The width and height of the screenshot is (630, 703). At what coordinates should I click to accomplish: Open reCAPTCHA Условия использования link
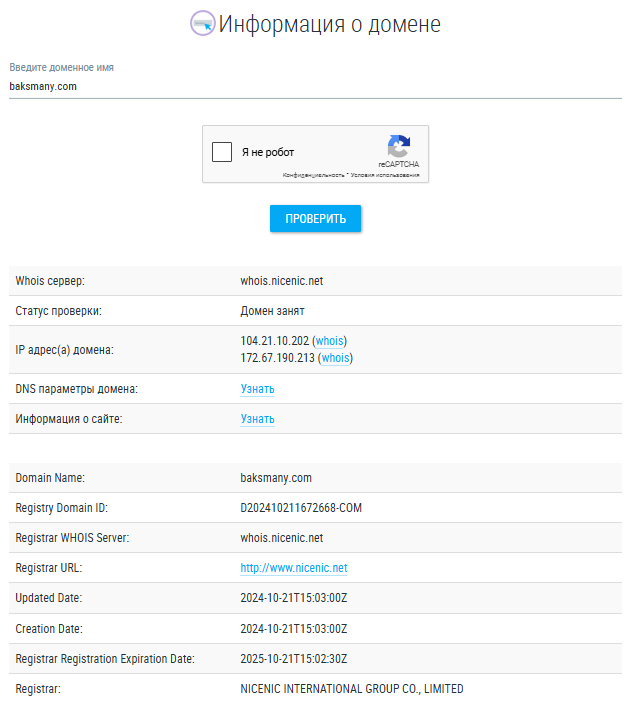point(385,175)
